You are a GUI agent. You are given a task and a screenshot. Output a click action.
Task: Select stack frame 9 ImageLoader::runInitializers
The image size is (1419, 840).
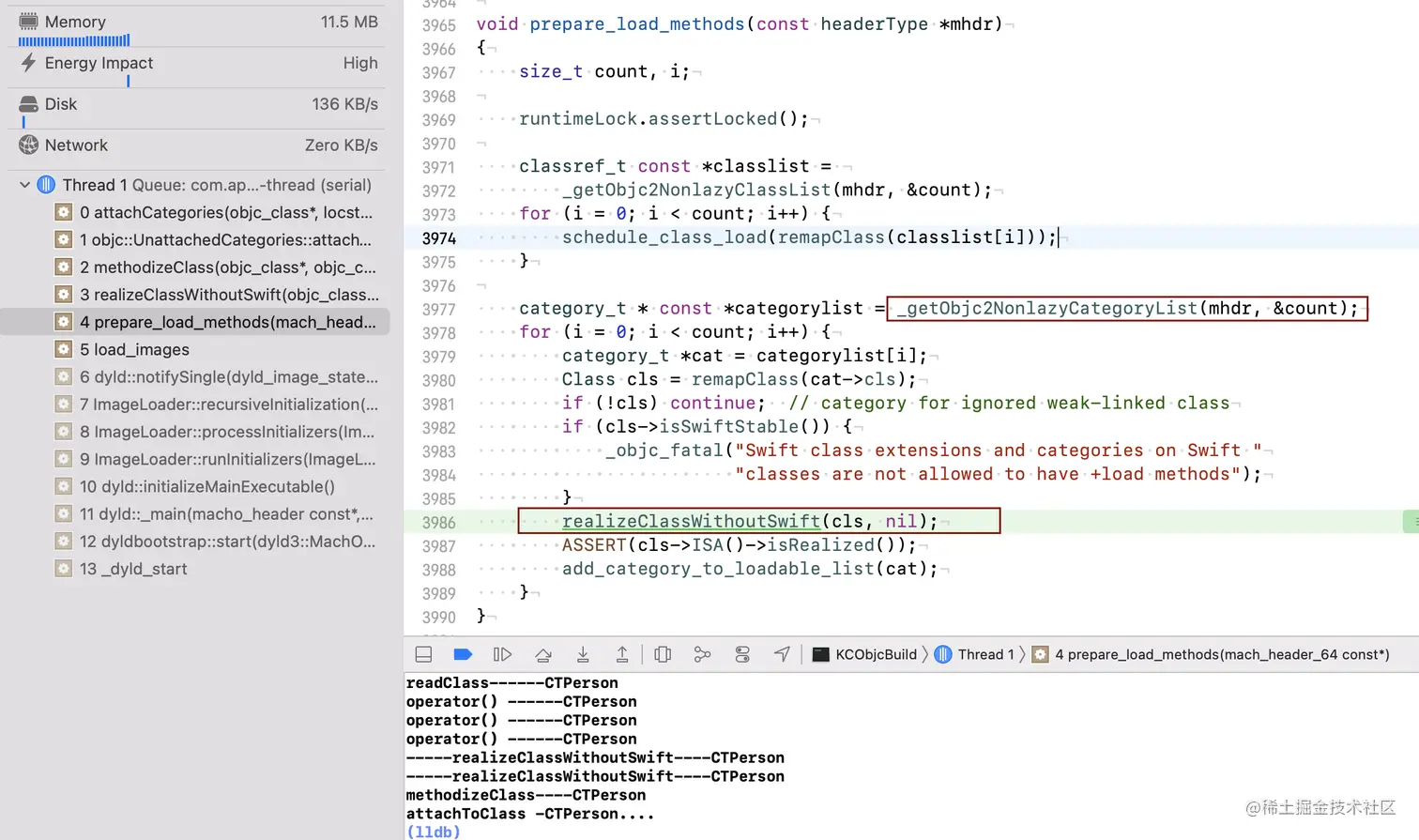tap(195, 459)
